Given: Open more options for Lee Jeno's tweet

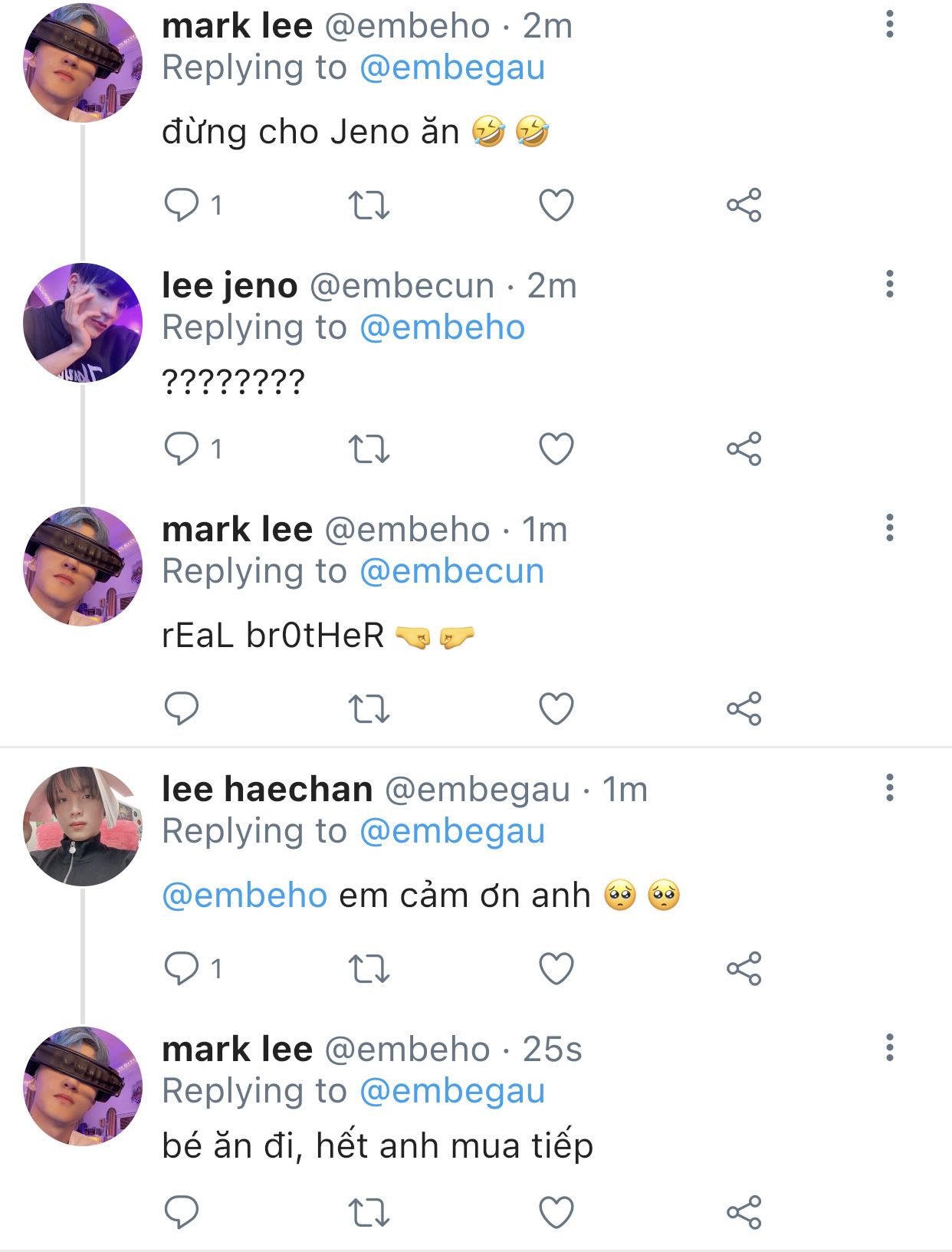Looking at the screenshot, I should coord(889,284).
